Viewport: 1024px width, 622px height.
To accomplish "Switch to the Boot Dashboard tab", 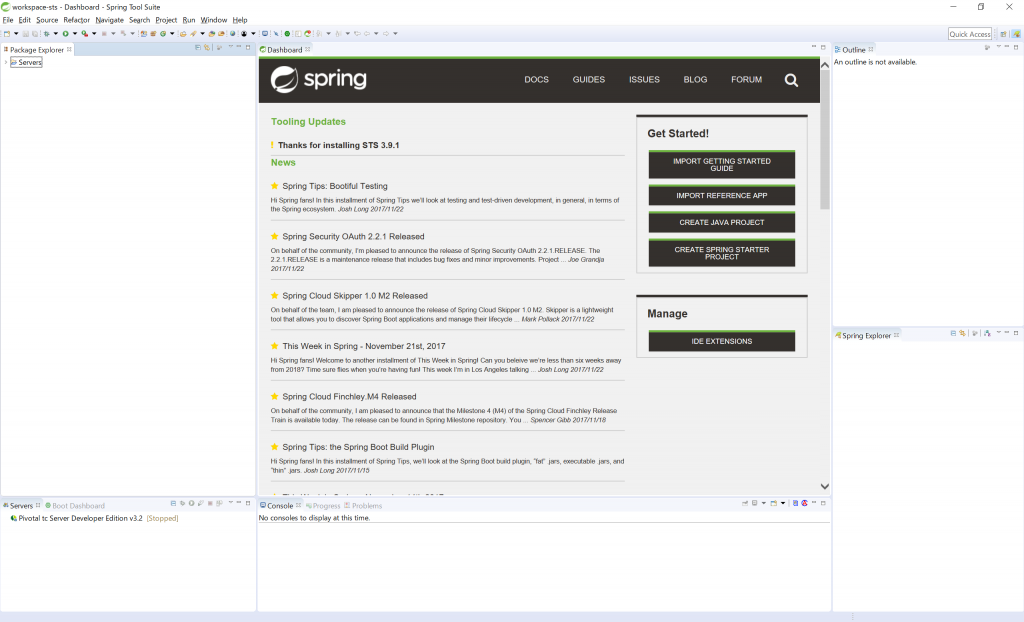I will (78, 506).
